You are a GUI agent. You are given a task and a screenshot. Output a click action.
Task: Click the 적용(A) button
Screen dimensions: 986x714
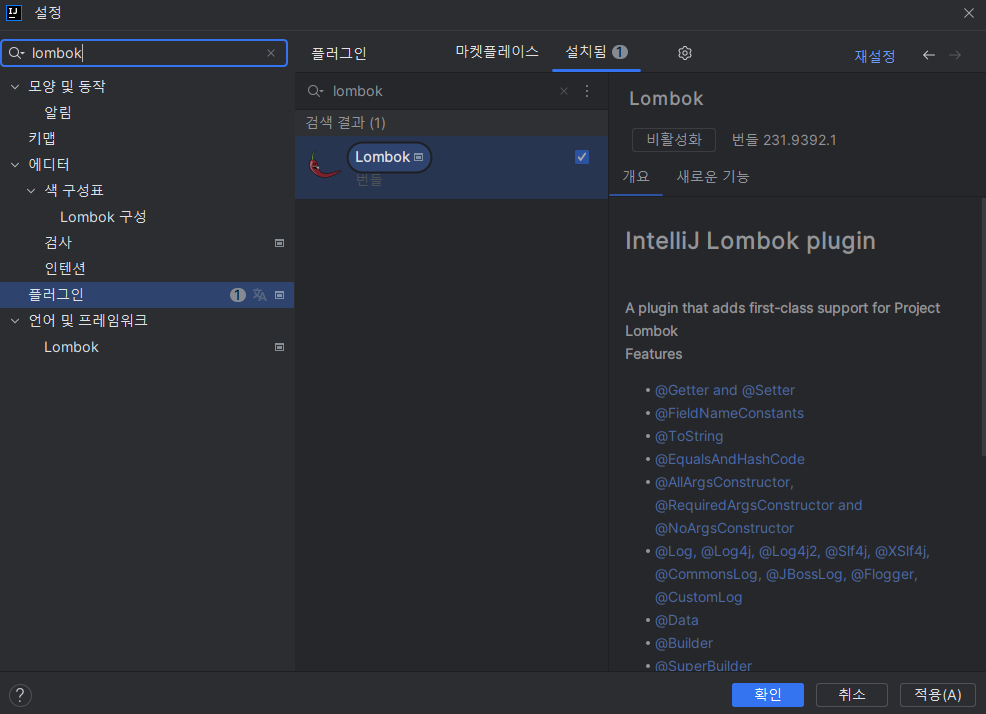[938, 694]
